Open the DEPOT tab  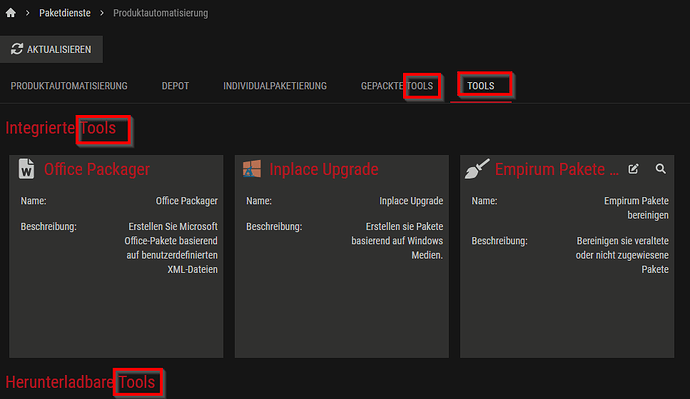[x=175, y=86]
